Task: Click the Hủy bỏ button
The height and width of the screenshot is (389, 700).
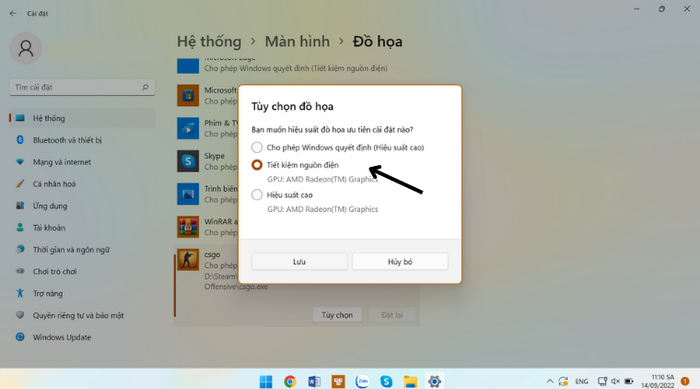Action: pyautogui.click(x=400, y=262)
